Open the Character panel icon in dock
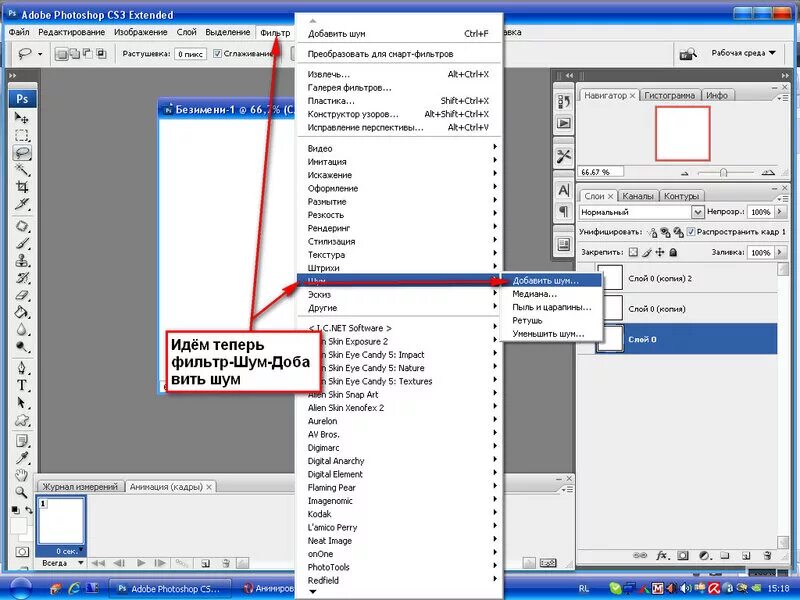The width and height of the screenshot is (800, 600). [564, 190]
